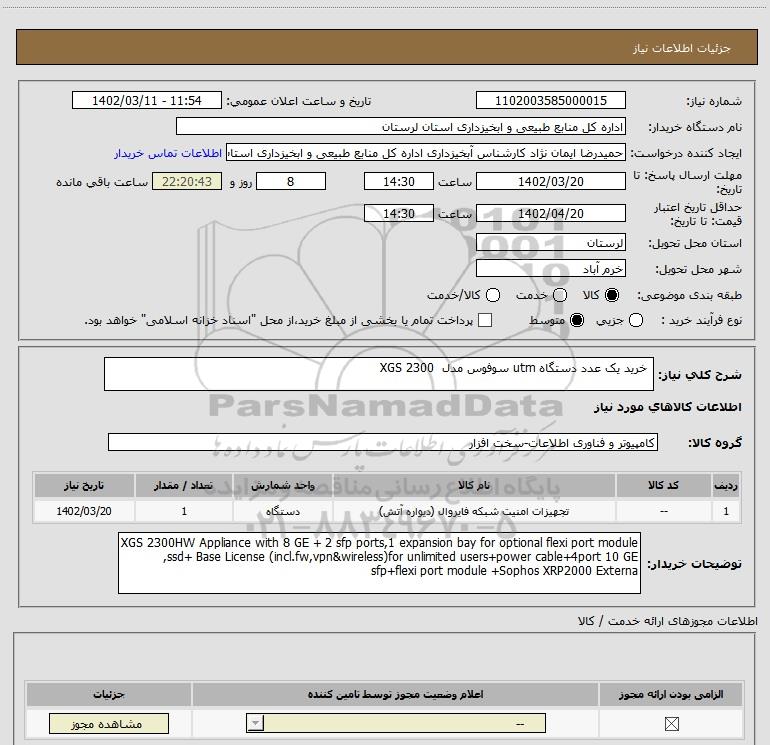Choose متوسط purchase process radio button
770x745 pixels.
coord(577,320)
